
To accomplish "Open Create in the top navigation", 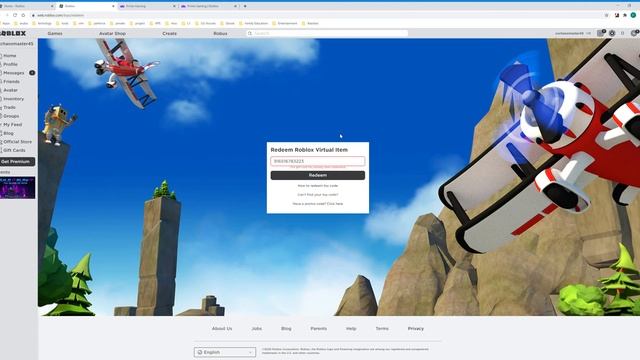I will [x=169, y=33].
